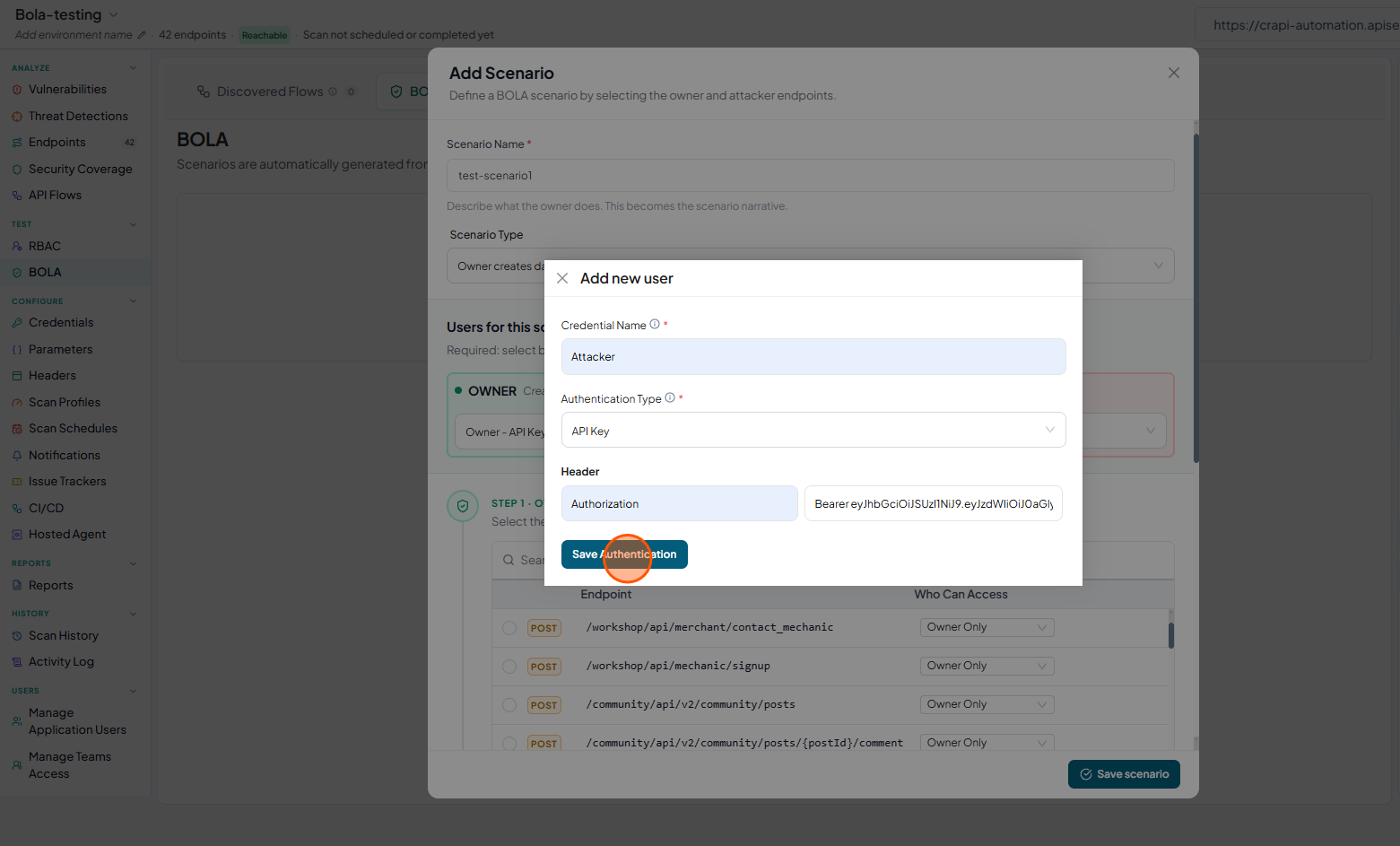Click the Credentials key icon
This screenshot has height=846, width=1400.
click(x=17, y=323)
